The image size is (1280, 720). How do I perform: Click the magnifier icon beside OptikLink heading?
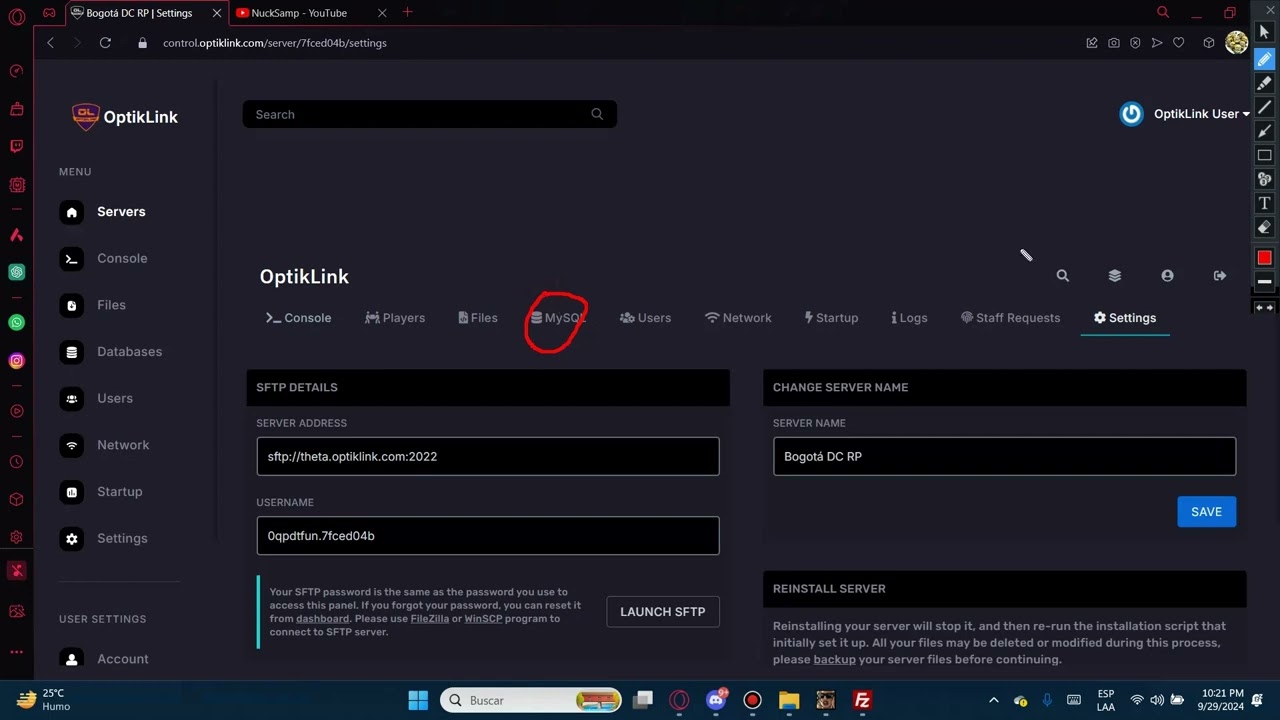[1063, 276]
